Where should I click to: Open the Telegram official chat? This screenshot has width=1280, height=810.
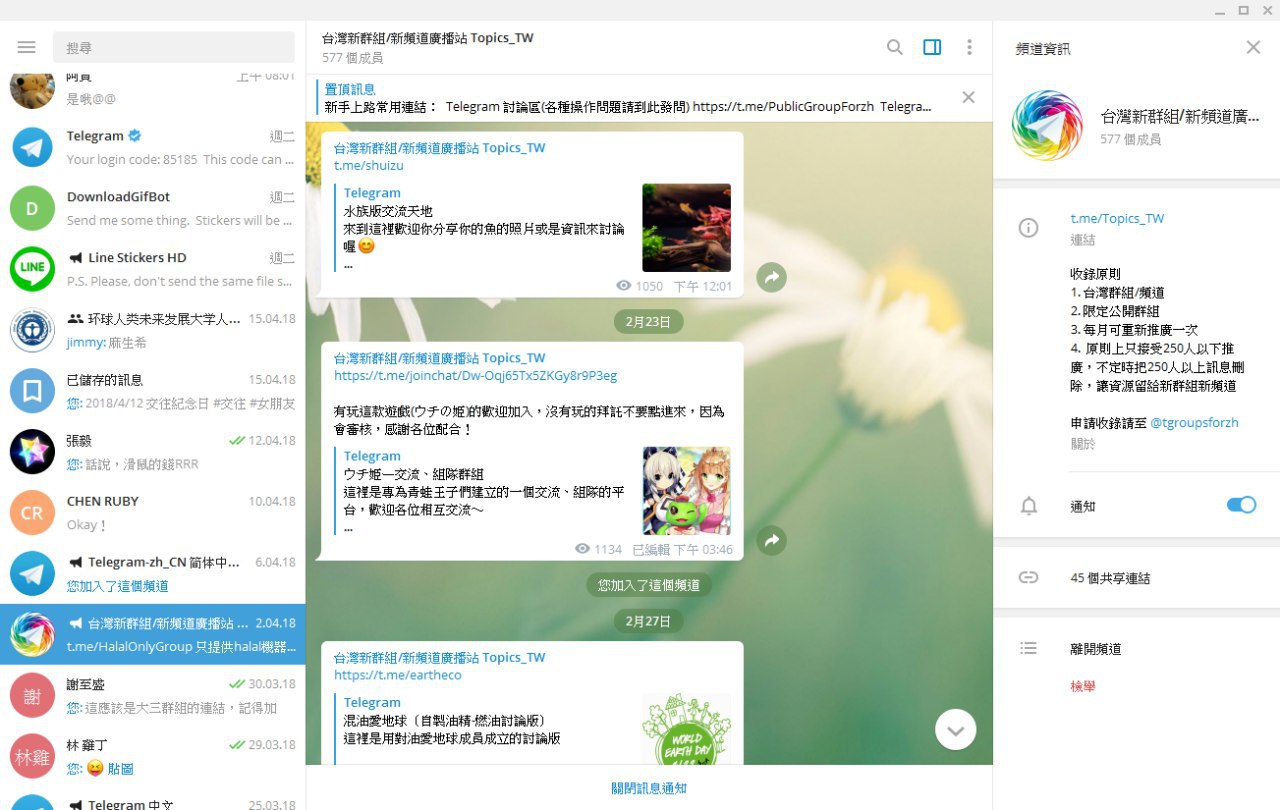coord(152,147)
